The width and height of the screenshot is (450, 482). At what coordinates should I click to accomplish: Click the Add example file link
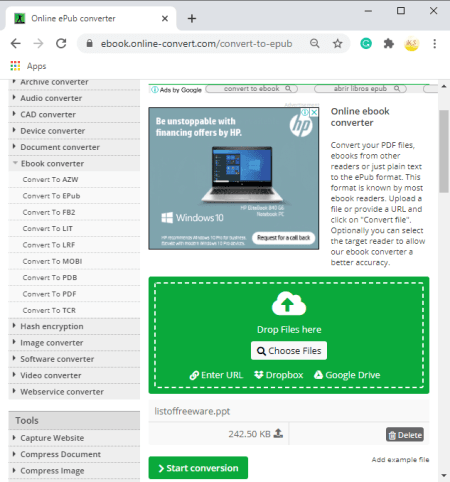point(400,460)
